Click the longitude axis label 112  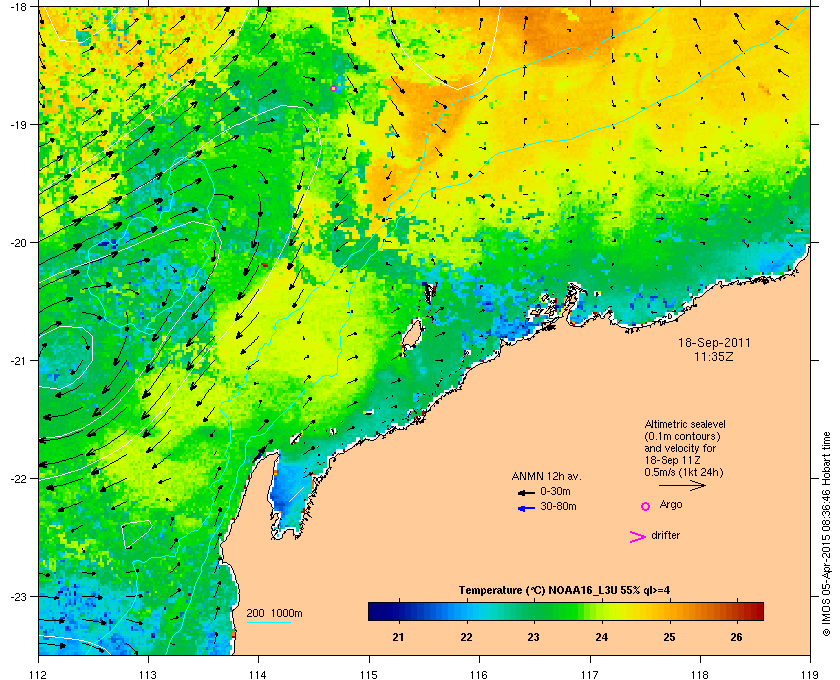coord(39,674)
